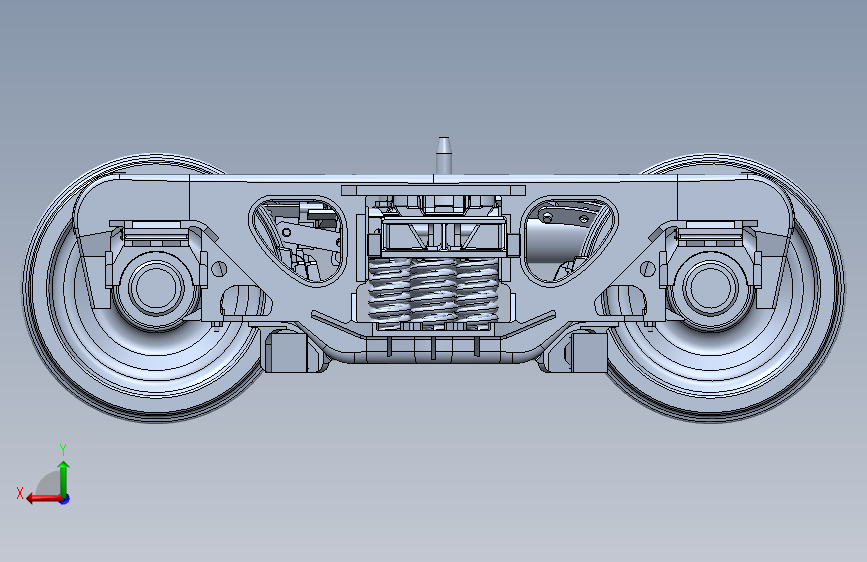Select the brake lever inside left triangular opening

pyautogui.click(x=307, y=237)
